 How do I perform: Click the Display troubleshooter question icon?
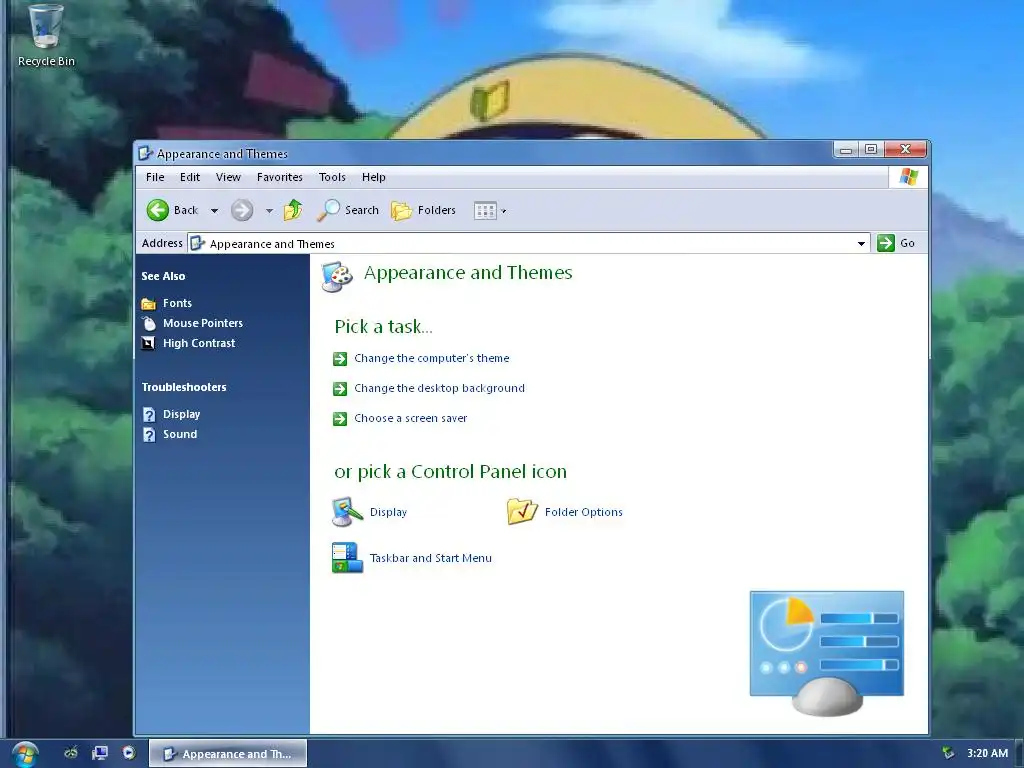pyautogui.click(x=149, y=415)
